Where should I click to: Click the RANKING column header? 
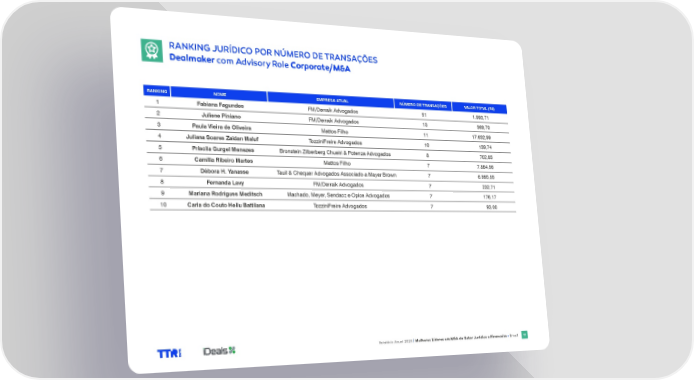[157, 91]
